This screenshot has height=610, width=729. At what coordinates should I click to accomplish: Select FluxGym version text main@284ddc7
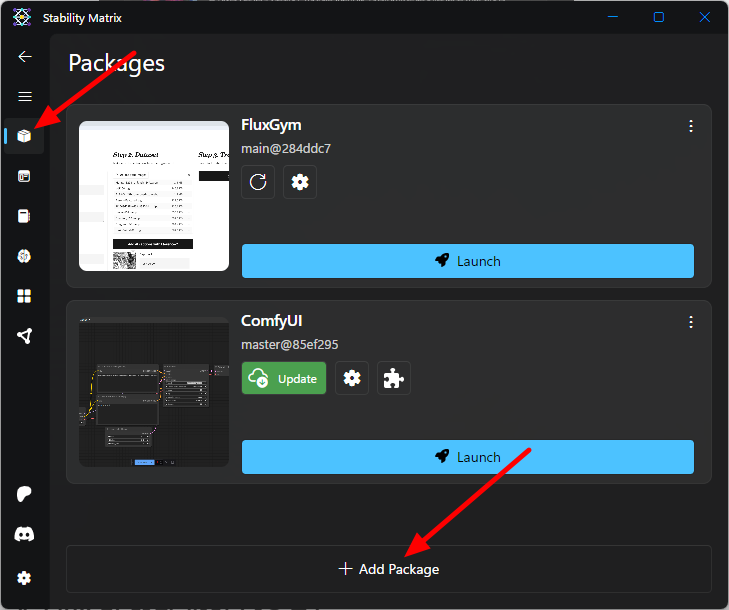[x=286, y=149]
